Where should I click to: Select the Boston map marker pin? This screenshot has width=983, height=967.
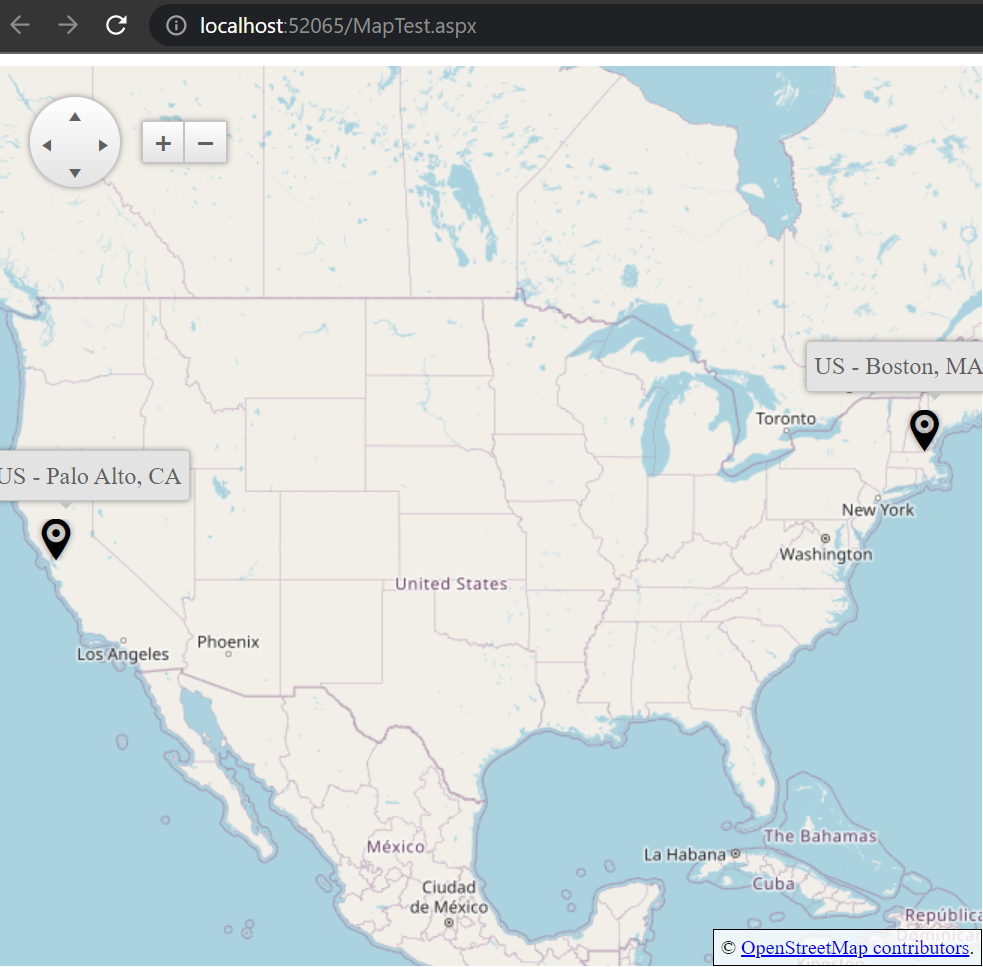point(924,428)
